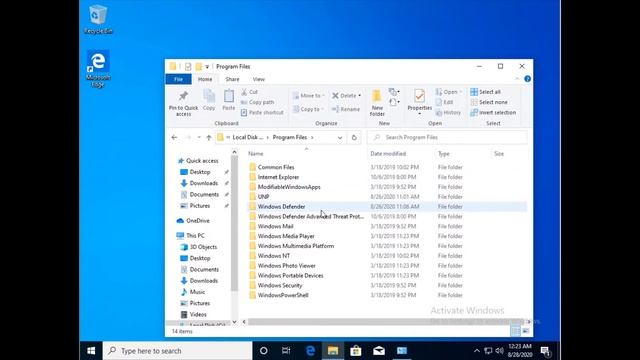The width and height of the screenshot is (640, 360).
Task: Open recent locations dropdown arrow
Action: click(x=199, y=138)
